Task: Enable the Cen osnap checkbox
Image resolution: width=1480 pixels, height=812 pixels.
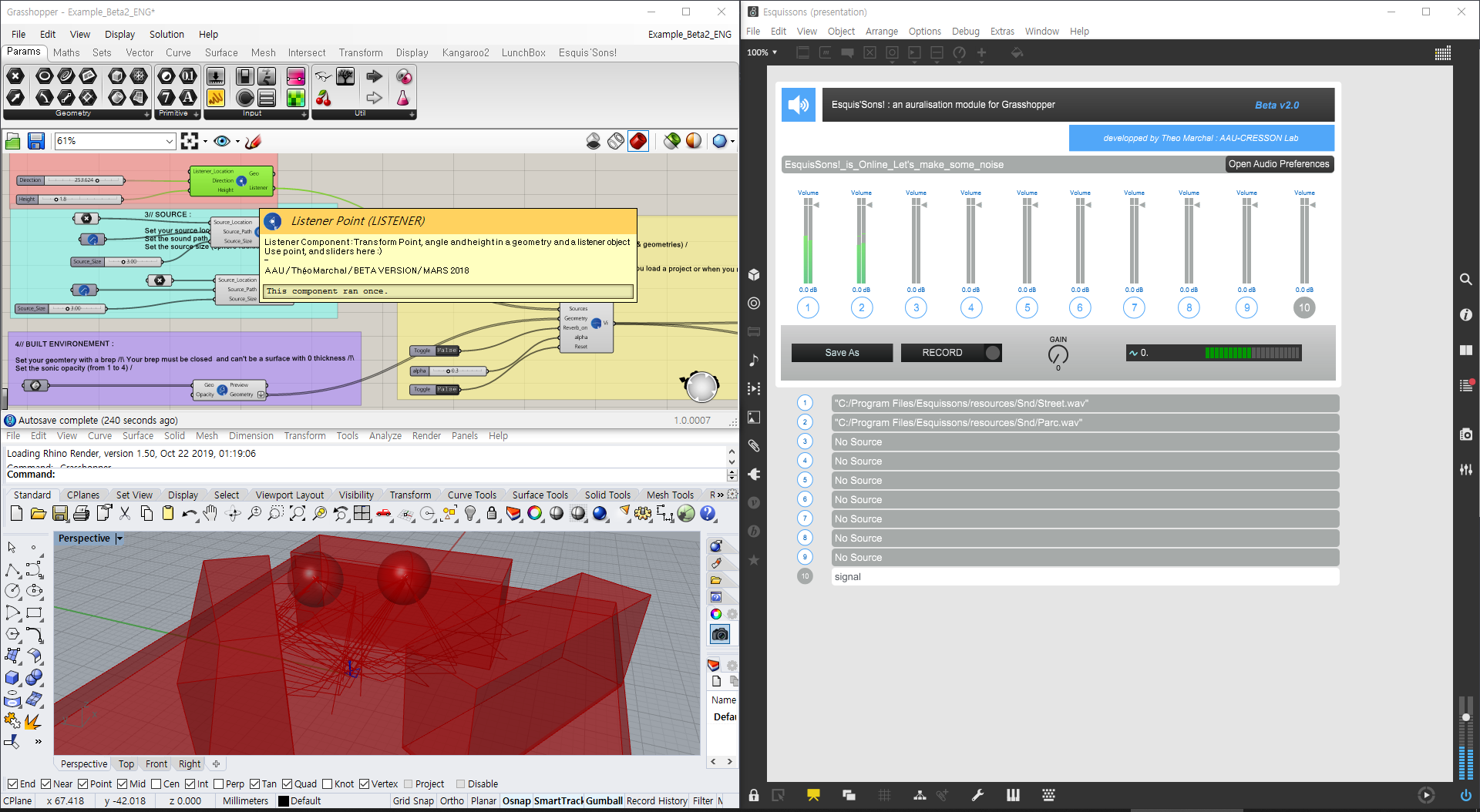Action: coord(156,783)
